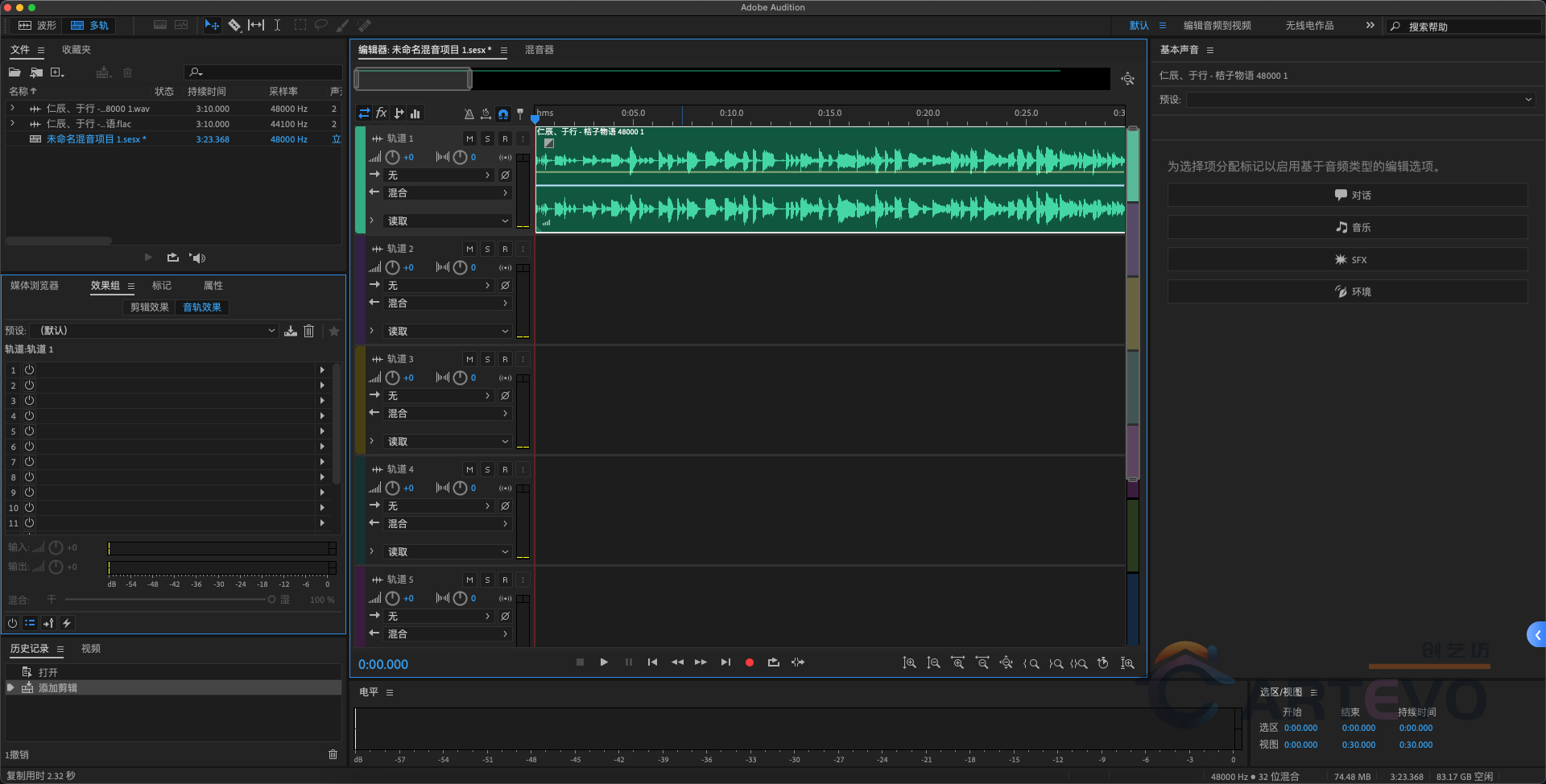This screenshot has height=784, width=1546.
Task: Click Zoom Out Amplitude icon
Action: [933, 663]
